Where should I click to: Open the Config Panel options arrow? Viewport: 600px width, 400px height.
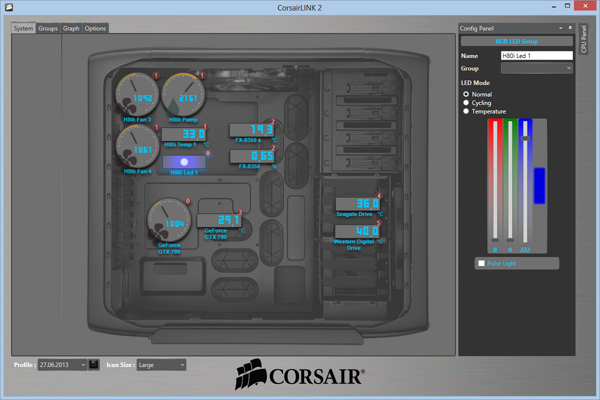[x=561, y=28]
